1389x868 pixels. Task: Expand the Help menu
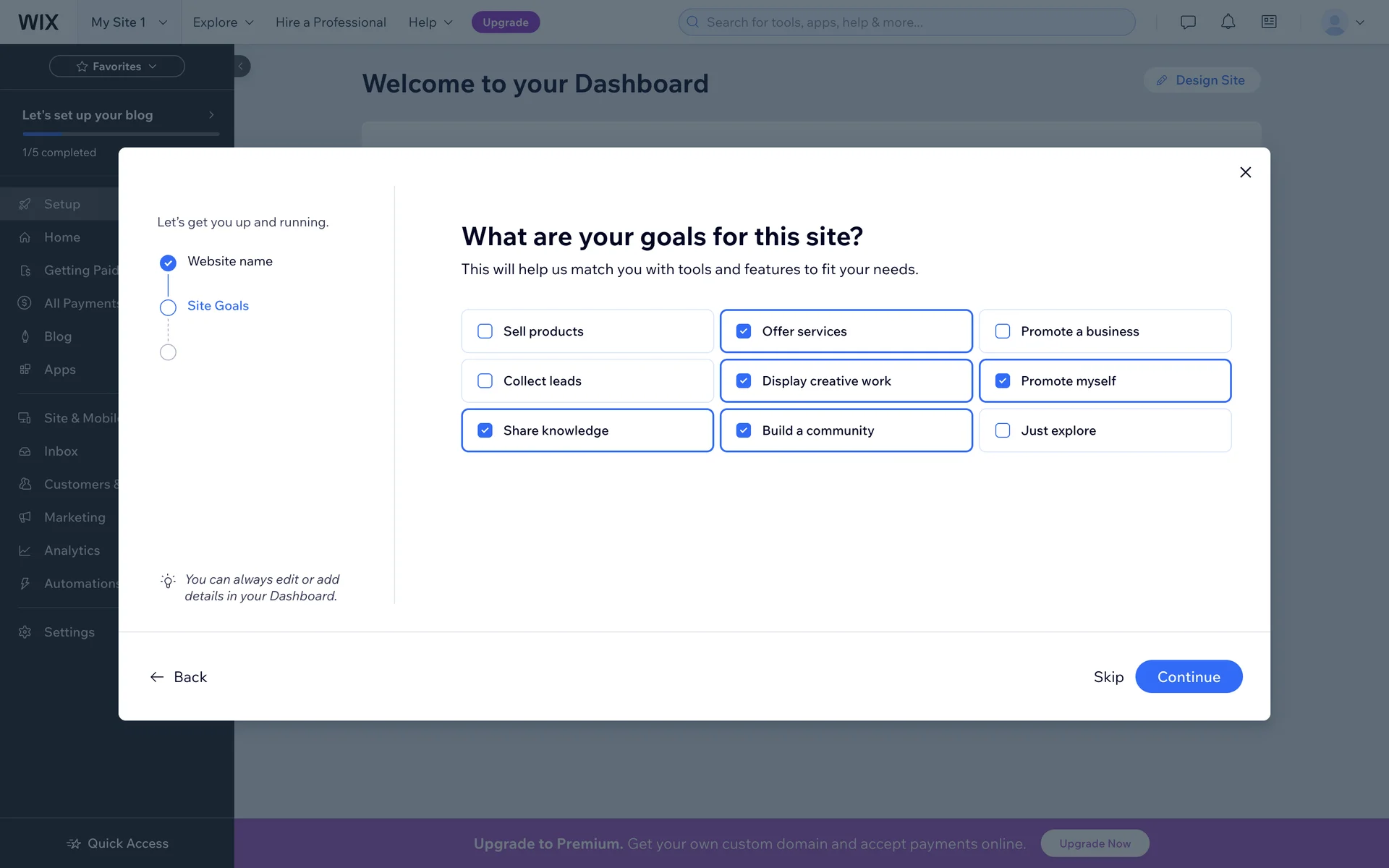tap(430, 22)
